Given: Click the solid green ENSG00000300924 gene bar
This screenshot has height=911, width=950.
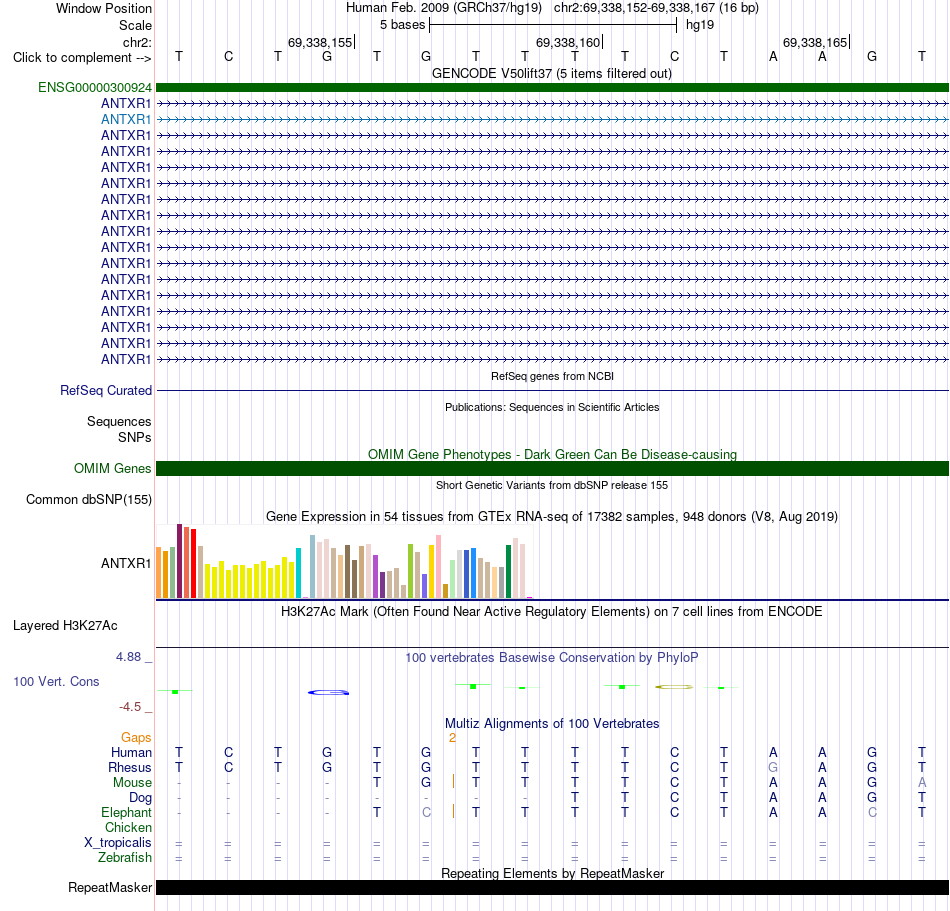Looking at the screenshot, I should tap(552, 88).
